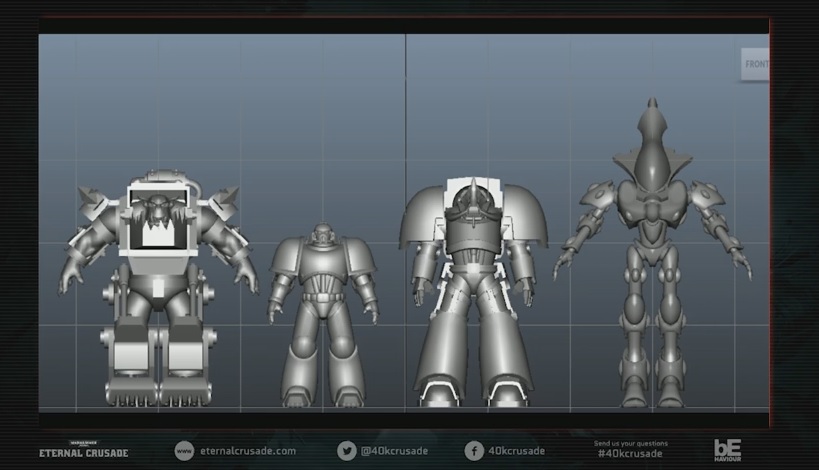Select the Terminator armor model
The width and height of the screenshot is (819, 470).
pos(473,291)
